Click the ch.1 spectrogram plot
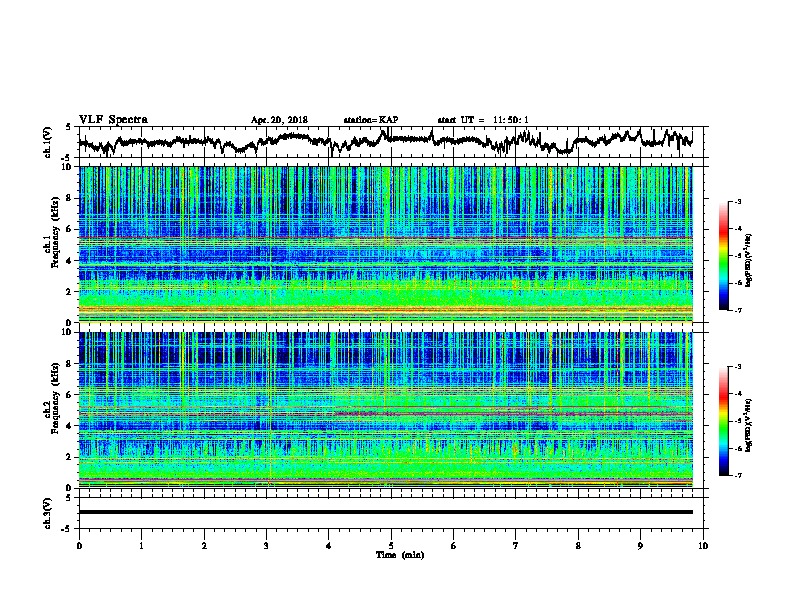792x612 pixels. [386, 244]
